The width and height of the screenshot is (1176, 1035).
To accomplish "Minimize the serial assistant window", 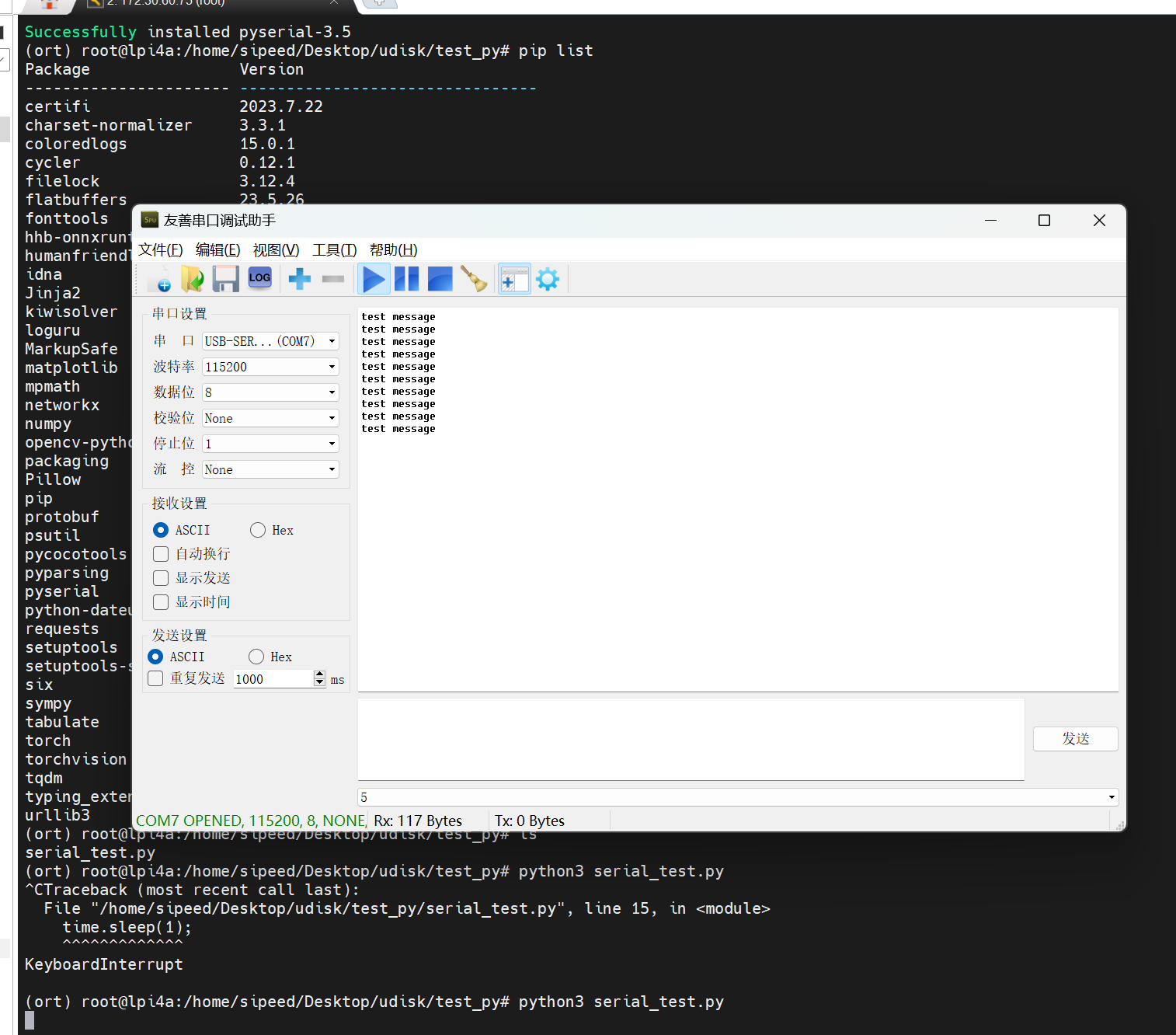I will coord(990,221).
